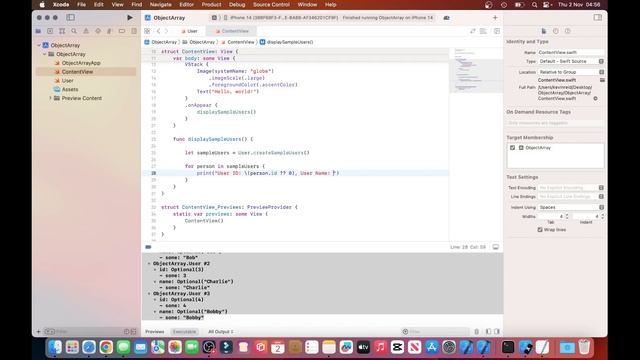640x360 pixels.
Task: Show source-control status filter in navigator
Action: tap(133, 331)
